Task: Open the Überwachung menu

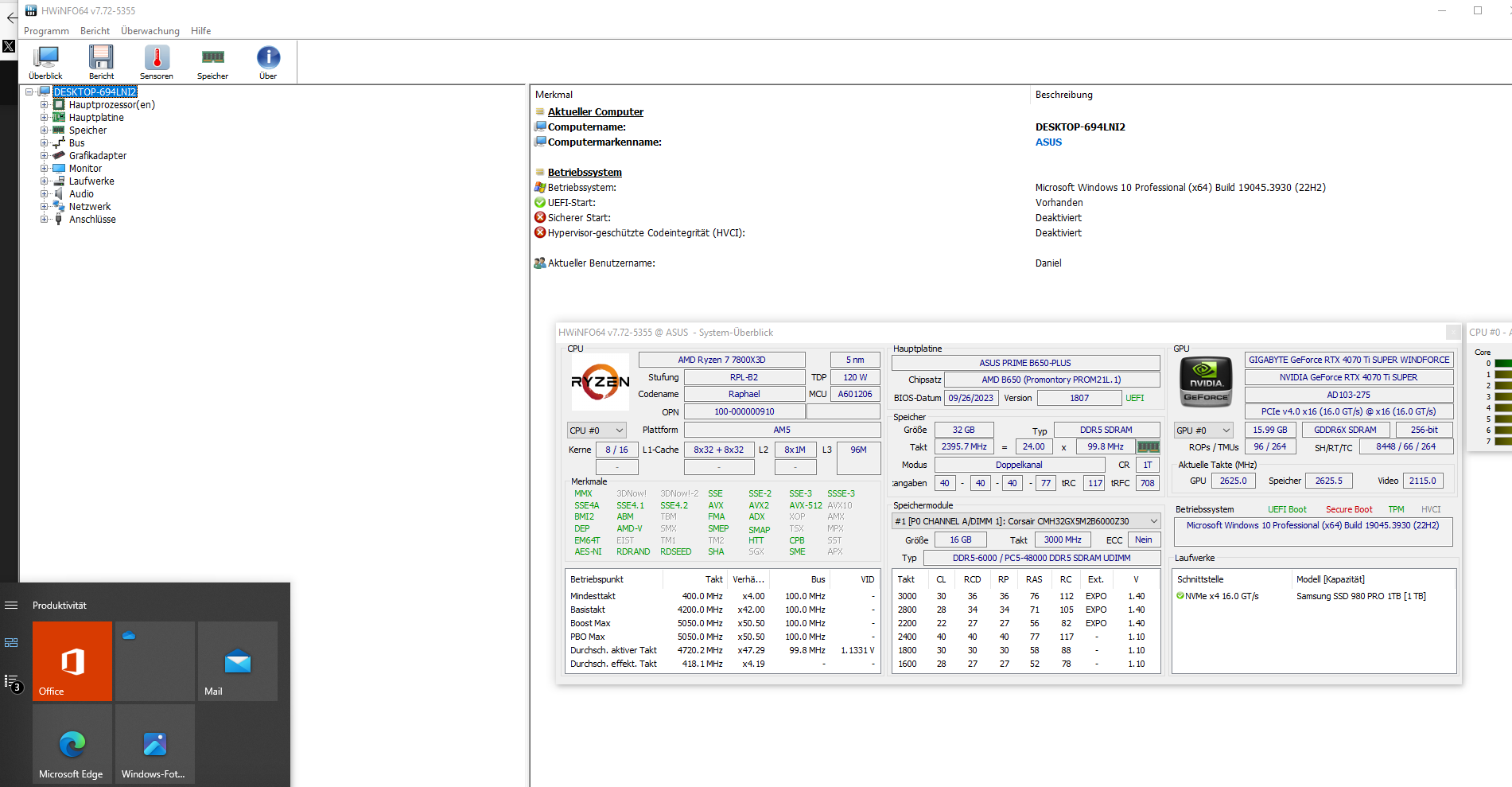Action: pos(150,31)
